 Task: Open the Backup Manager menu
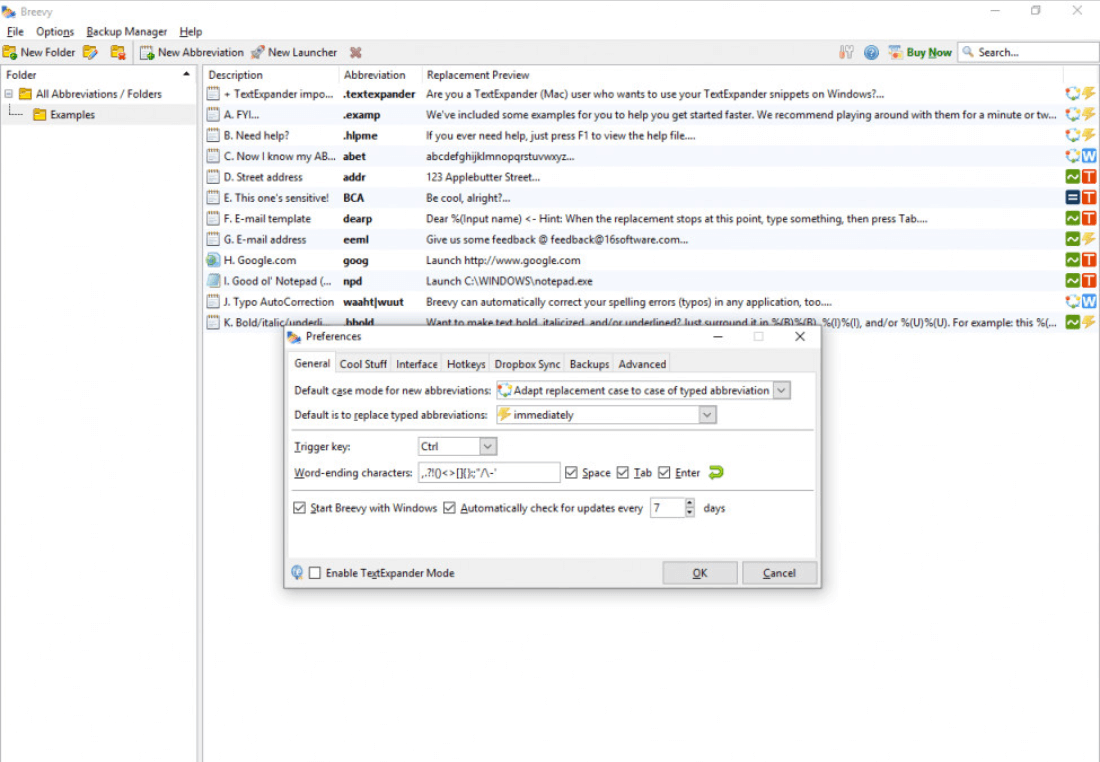[126, 32]
